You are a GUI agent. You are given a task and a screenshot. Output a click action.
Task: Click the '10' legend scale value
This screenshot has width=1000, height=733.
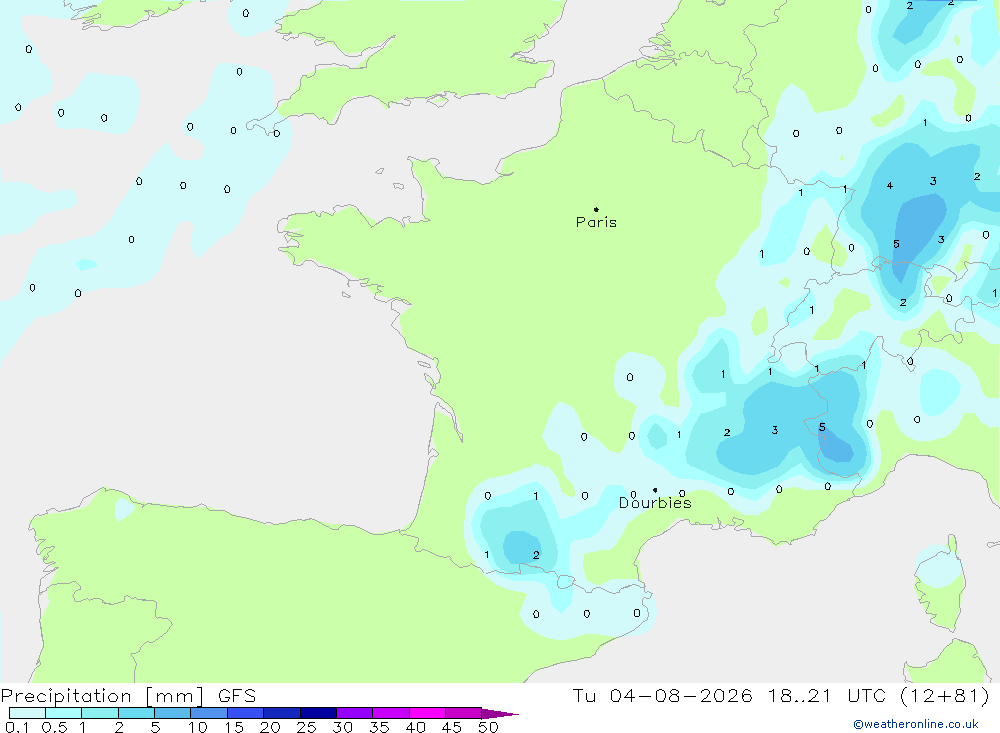[198, 727]
